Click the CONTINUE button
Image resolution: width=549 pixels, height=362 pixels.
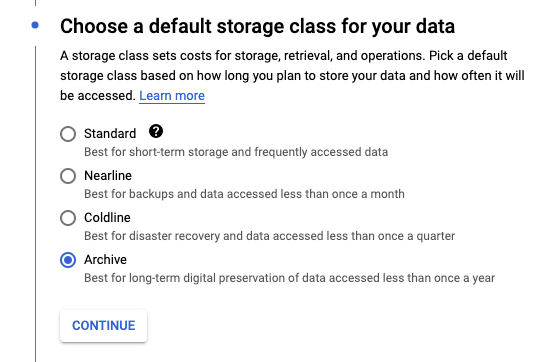[103, 326]
